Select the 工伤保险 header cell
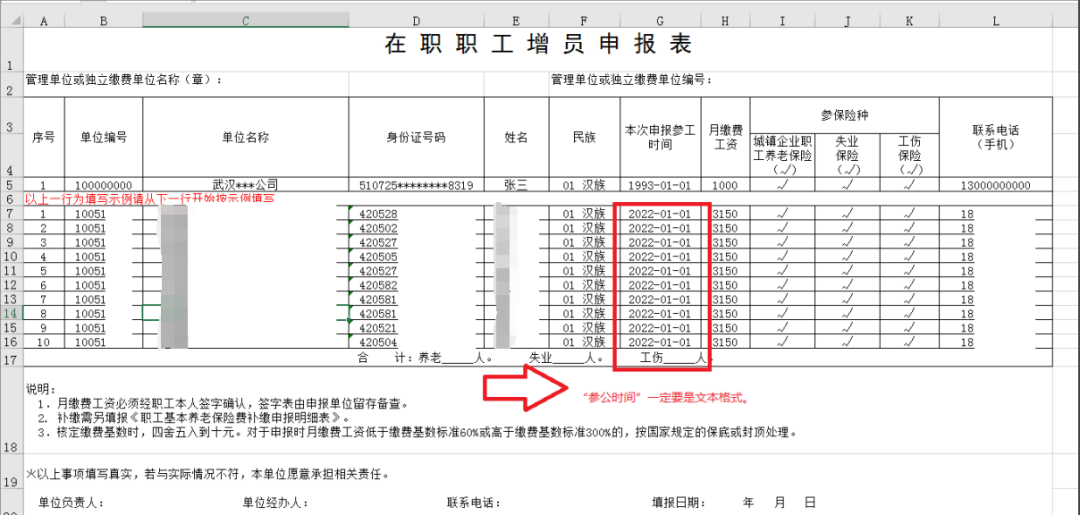 (909, 155)
